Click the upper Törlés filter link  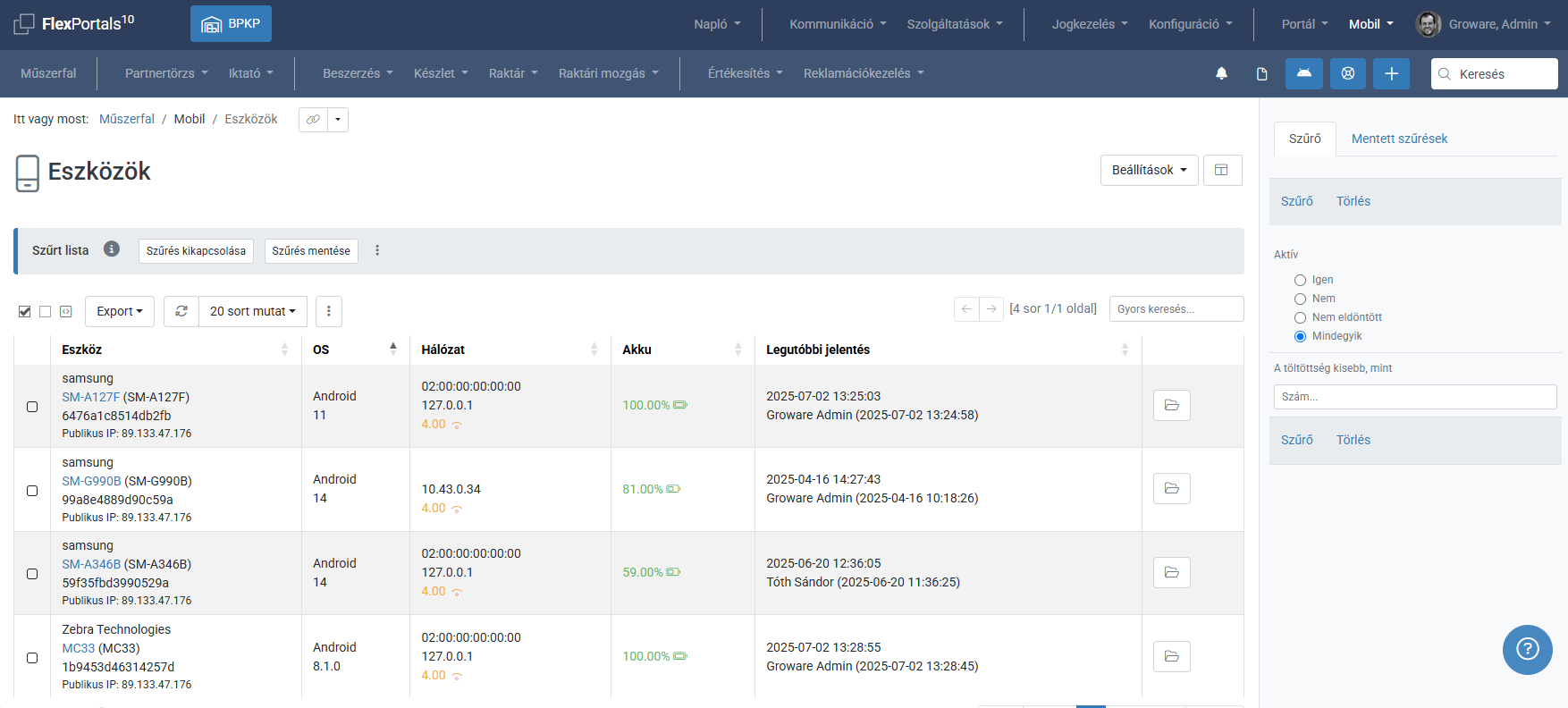pos(1353,201)
